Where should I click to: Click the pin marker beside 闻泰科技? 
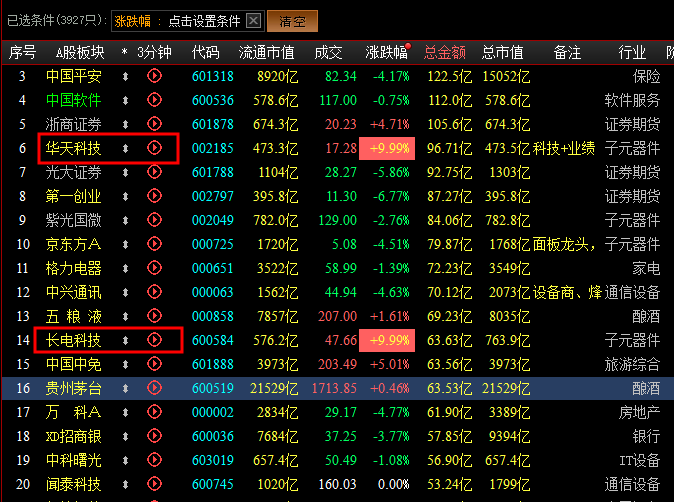point(125,485)
